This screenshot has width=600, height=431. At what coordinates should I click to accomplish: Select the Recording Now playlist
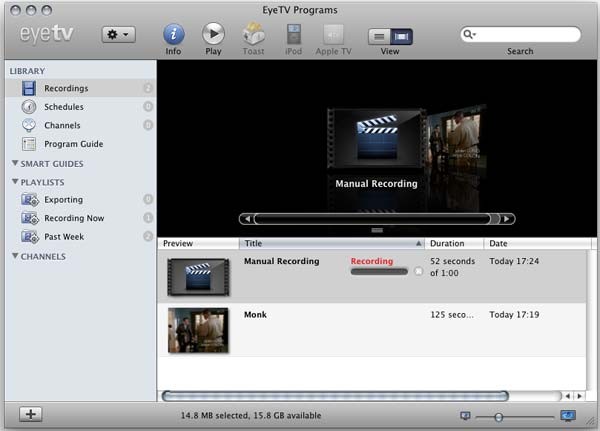pos(80,218)
